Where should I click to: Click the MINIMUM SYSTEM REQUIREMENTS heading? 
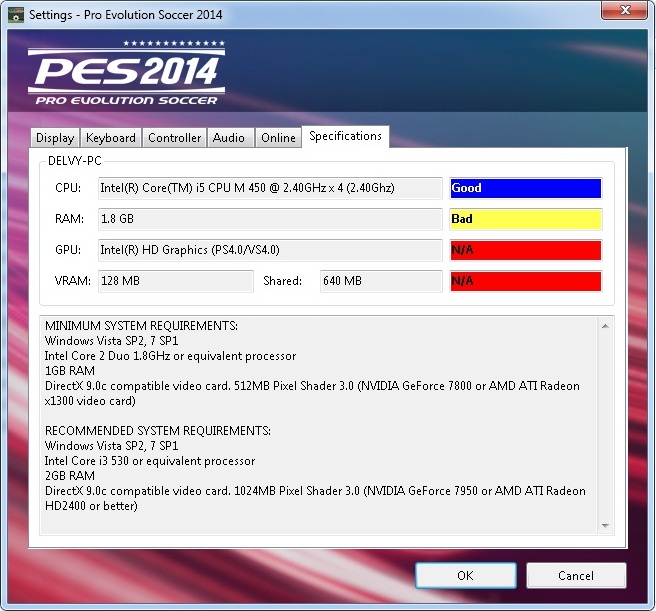click(141, 326)
